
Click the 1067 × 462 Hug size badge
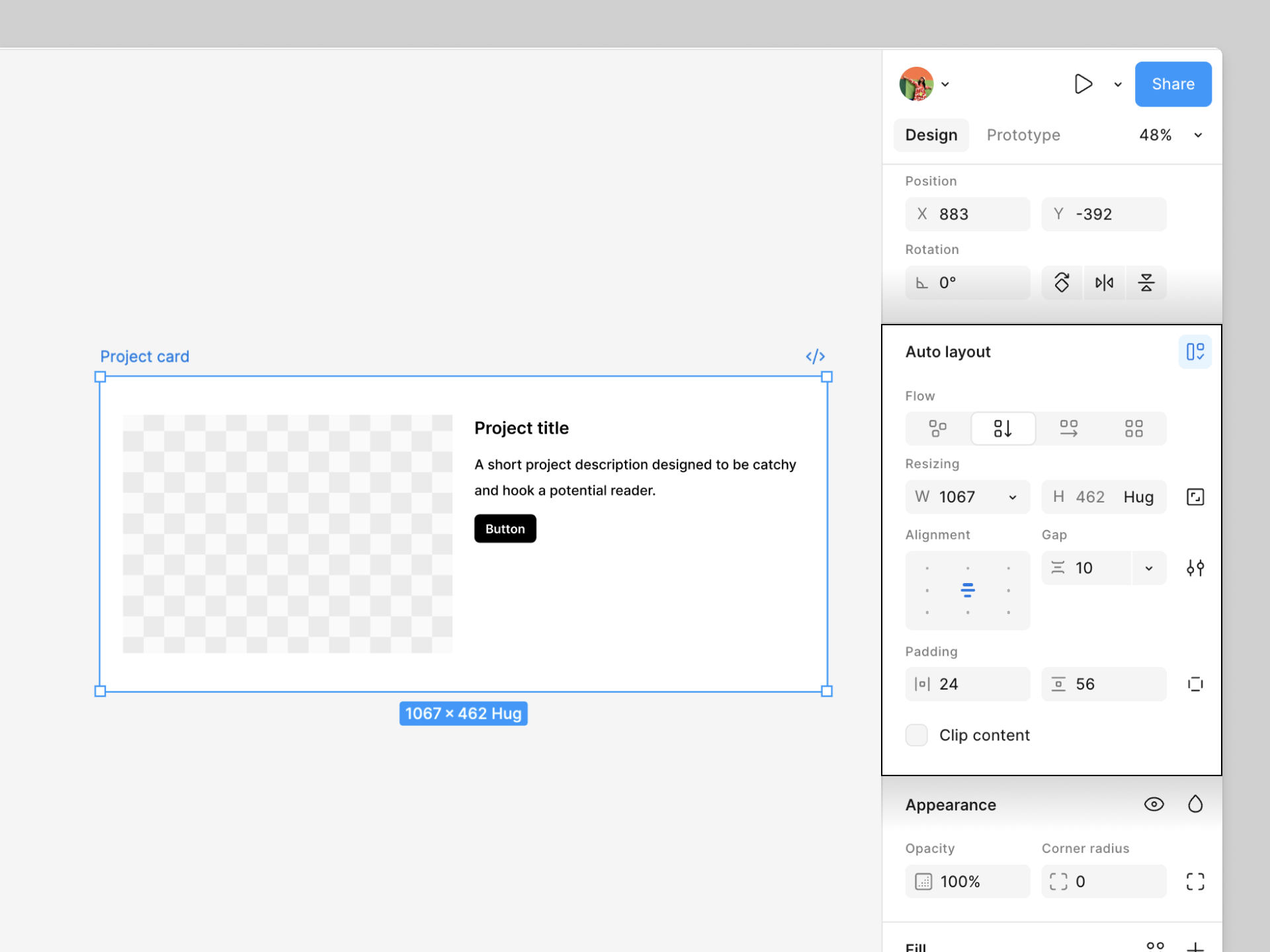pyautogui.click(x=463, y=714)
